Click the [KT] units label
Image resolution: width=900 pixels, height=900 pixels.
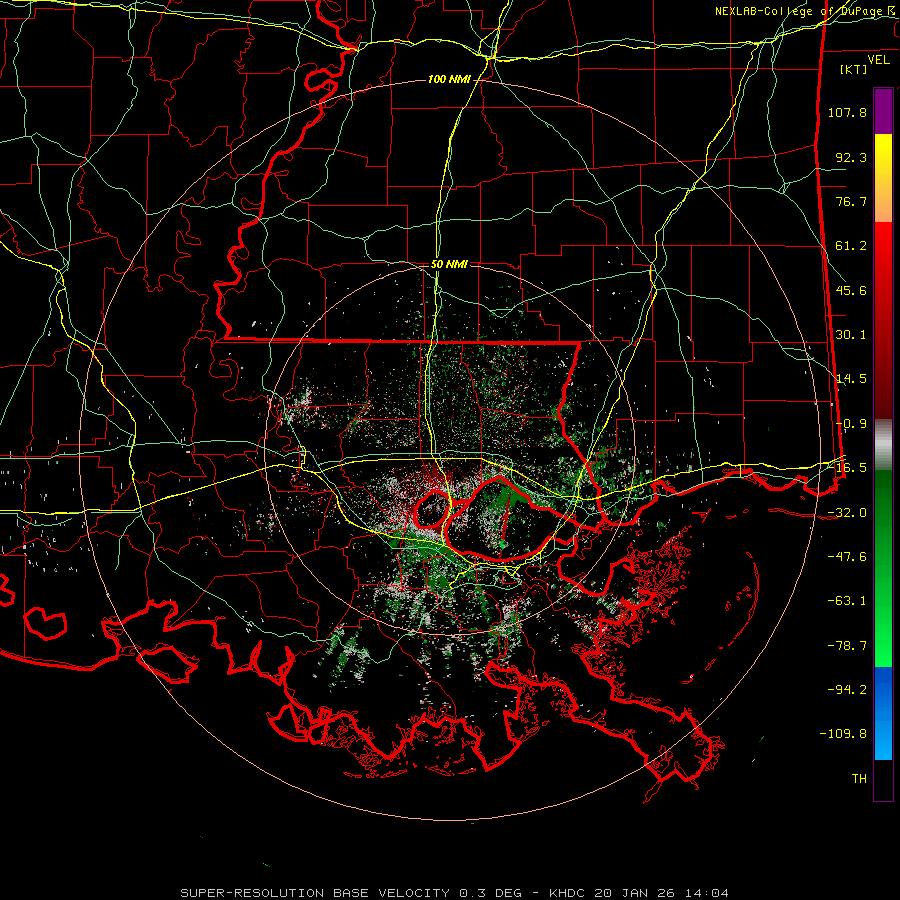pos(854,69)
